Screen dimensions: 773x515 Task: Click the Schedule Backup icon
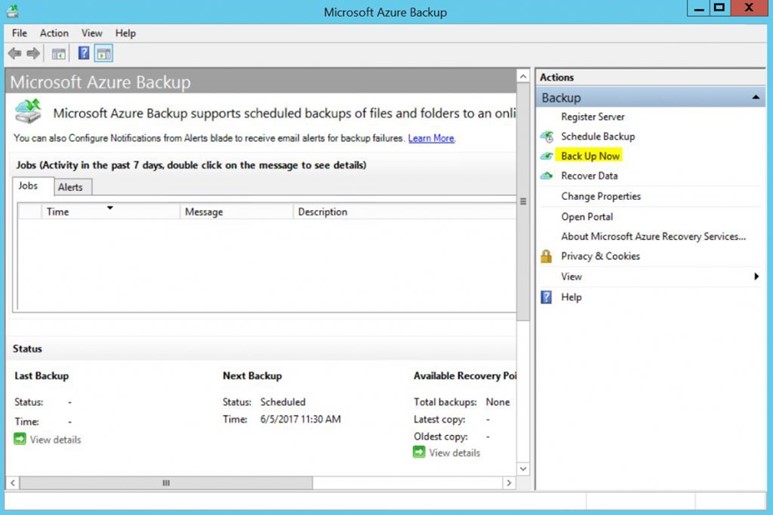point(547,137)
